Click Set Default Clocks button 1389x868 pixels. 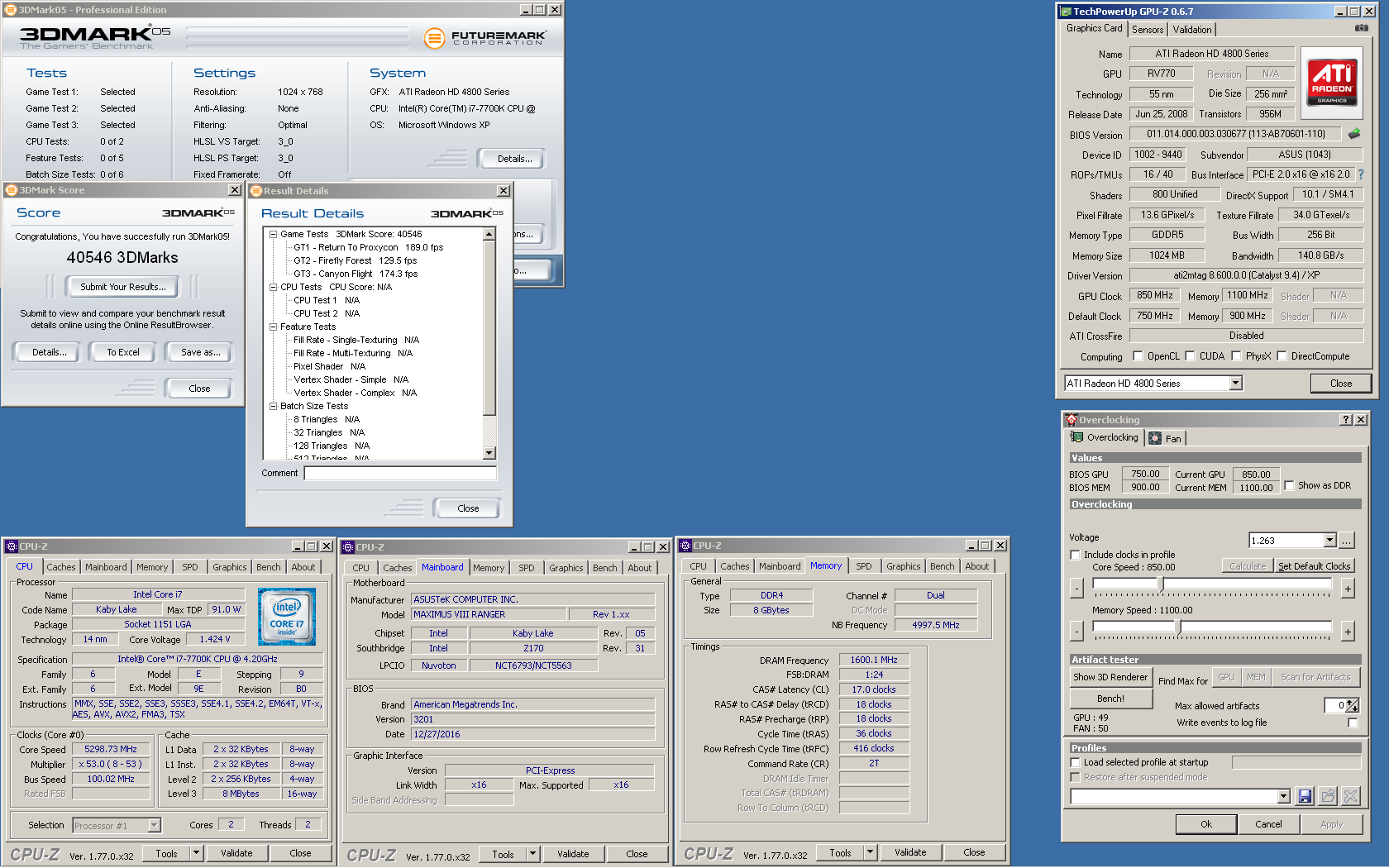(1315, 566)
